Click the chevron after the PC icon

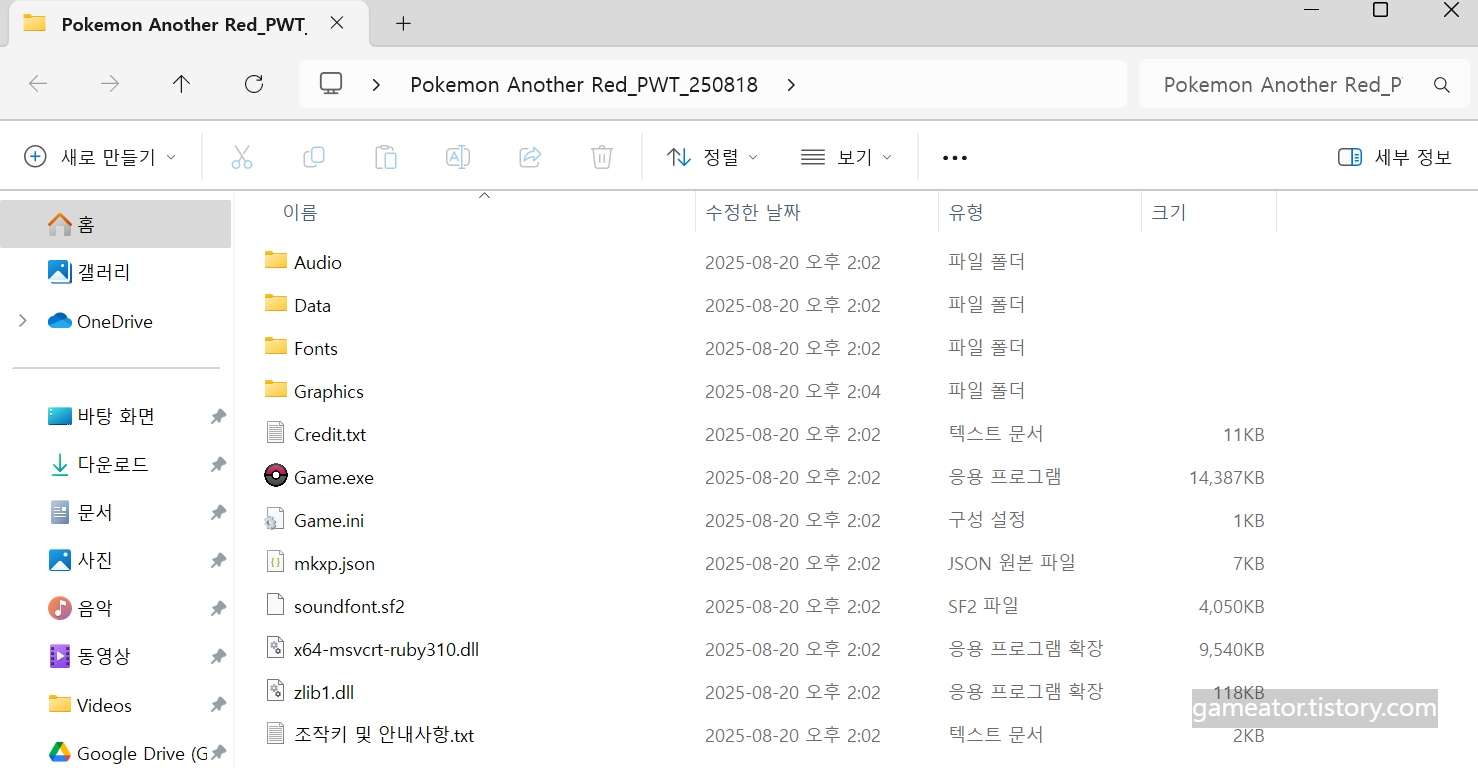click(x=376, y=85)
